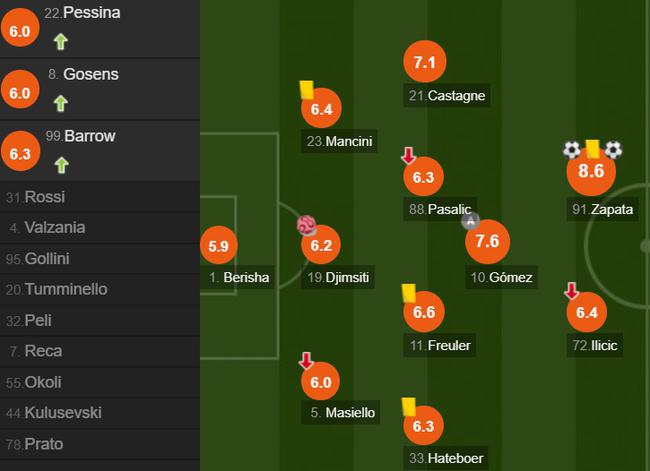This screenshot has width=650, height=471.
Task: Click the yellow card above Mancini
Action: (x=307, y=90)
